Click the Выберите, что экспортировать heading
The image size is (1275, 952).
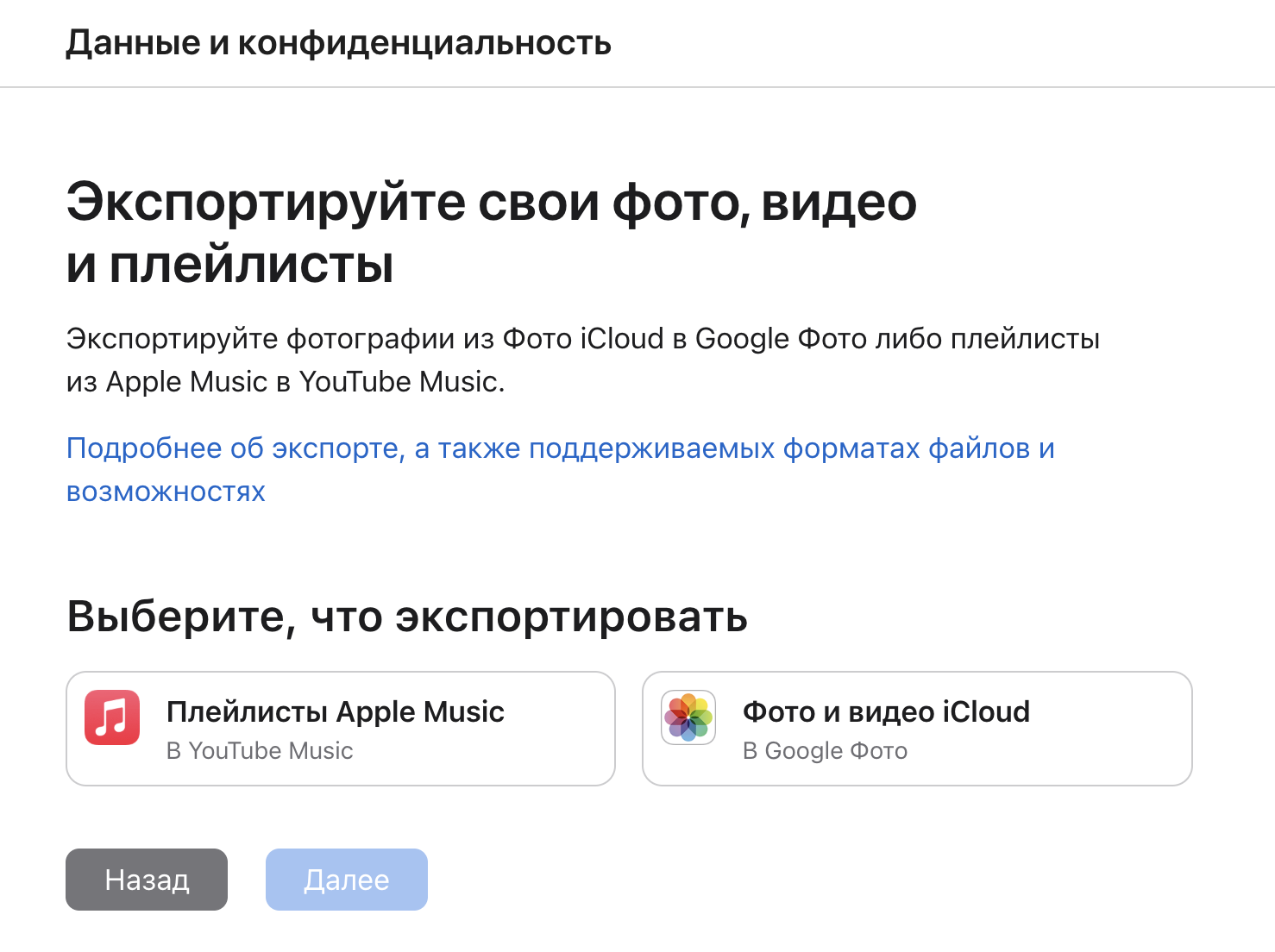(407, 617)
